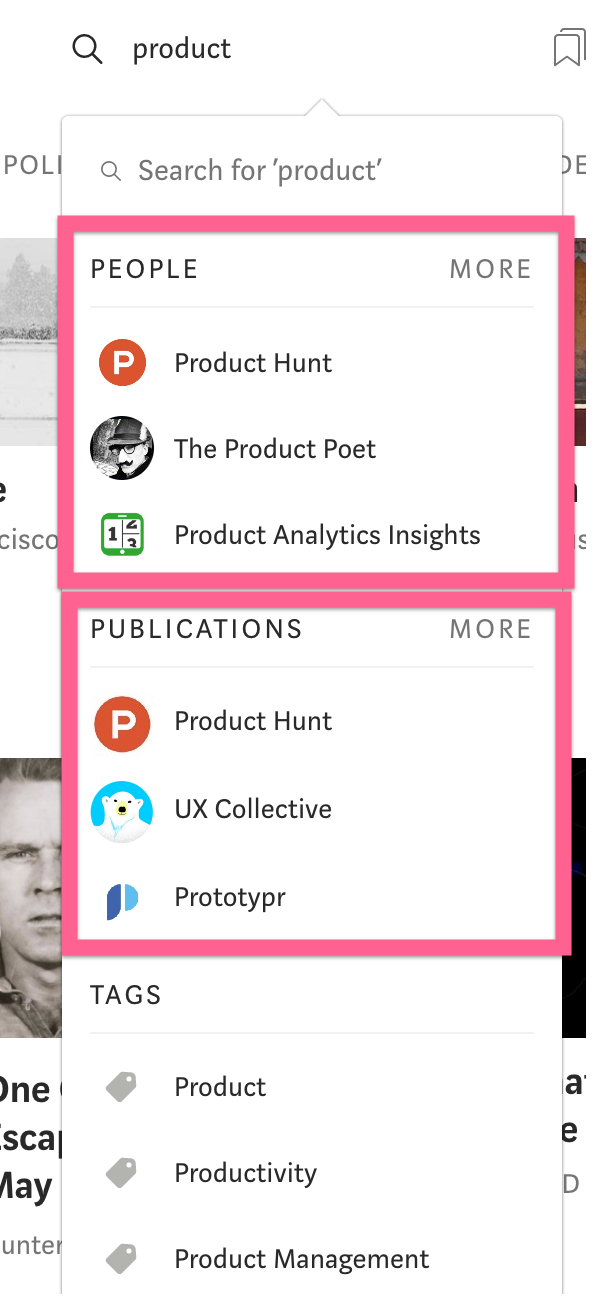Screen dimensions: 603x1303
Task: Click the tag icon beside Productivity
Action: pyautogui.click(x=122, y=1173)
